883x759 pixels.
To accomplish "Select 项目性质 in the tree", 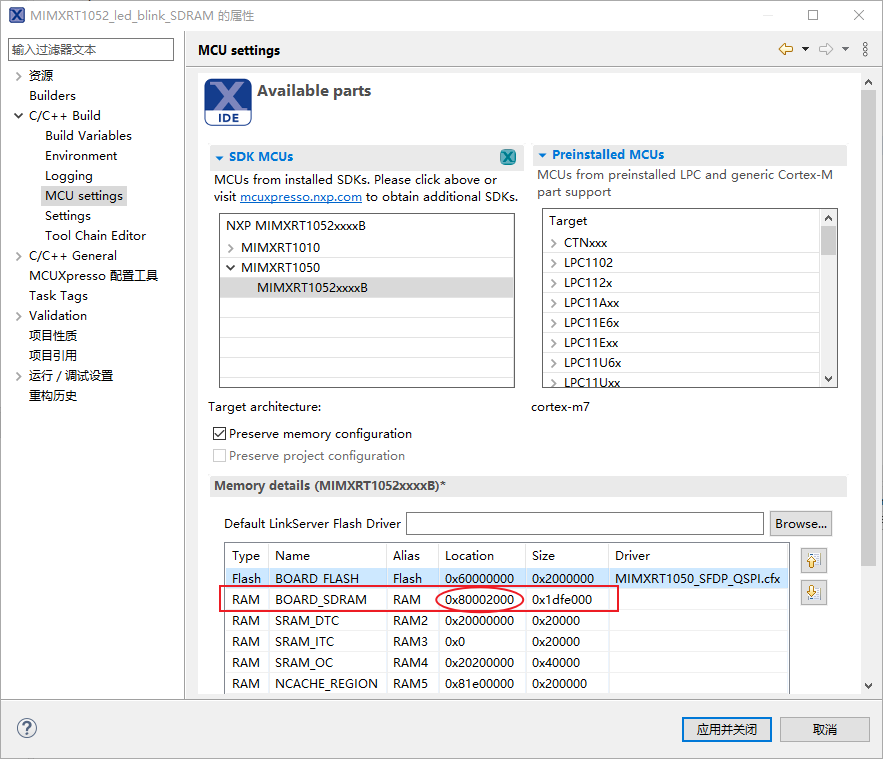I will (53, 336).
